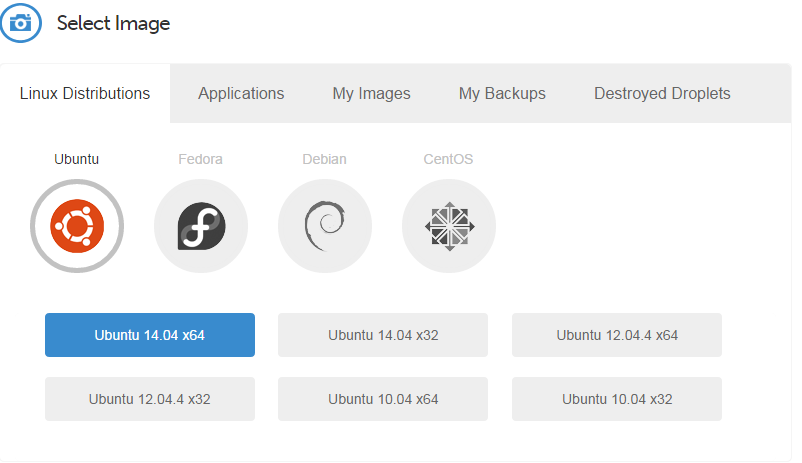Switch to the Applications tab

click(241, 94)
